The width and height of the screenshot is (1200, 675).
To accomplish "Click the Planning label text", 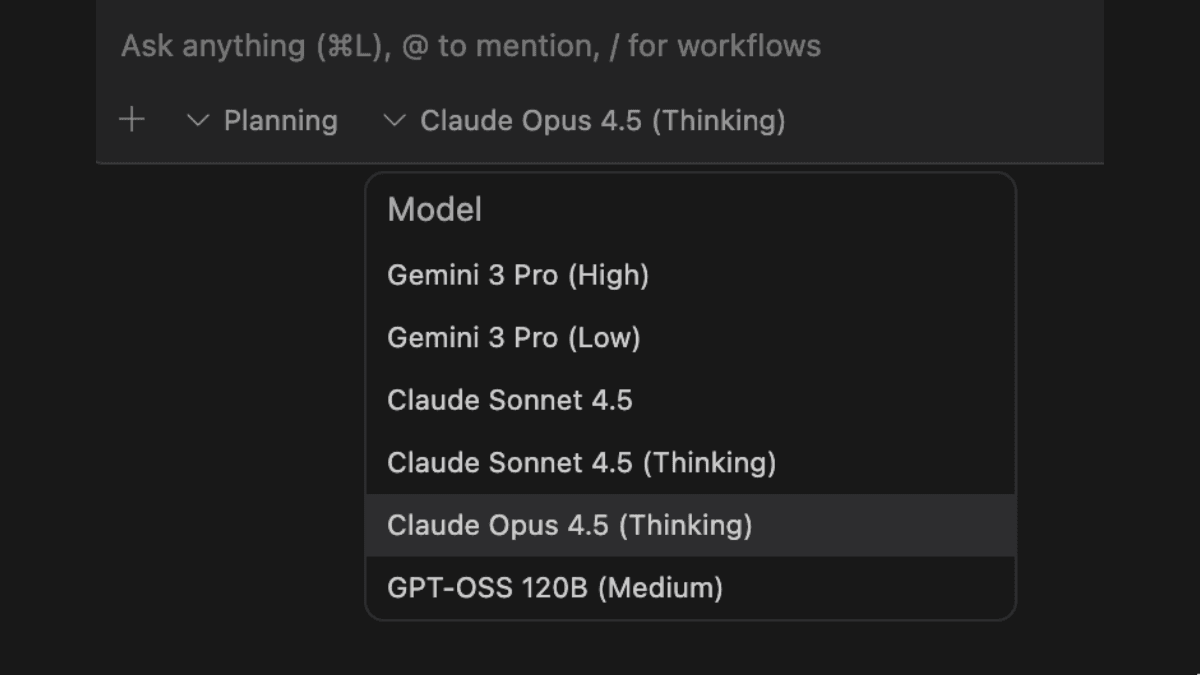I will [x=281, y=121].
